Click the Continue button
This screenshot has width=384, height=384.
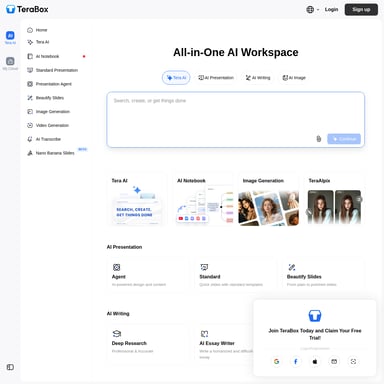(x=344, y=139)
